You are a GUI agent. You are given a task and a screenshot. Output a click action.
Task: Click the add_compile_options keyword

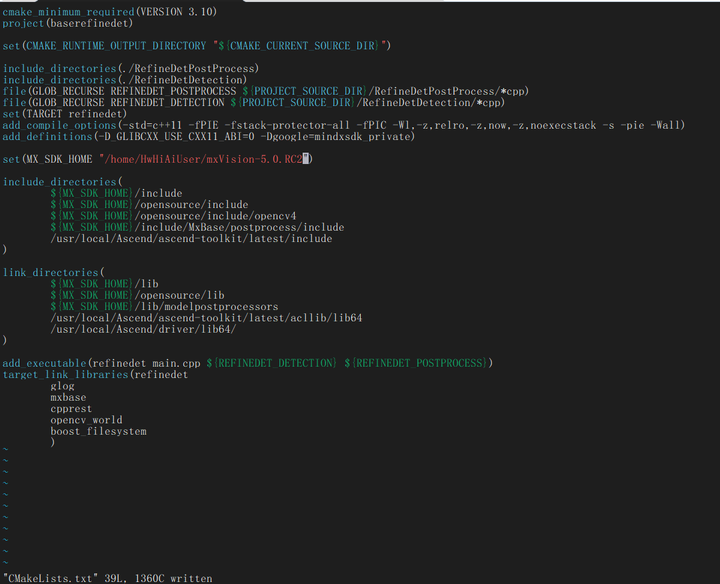click(59, 125)
